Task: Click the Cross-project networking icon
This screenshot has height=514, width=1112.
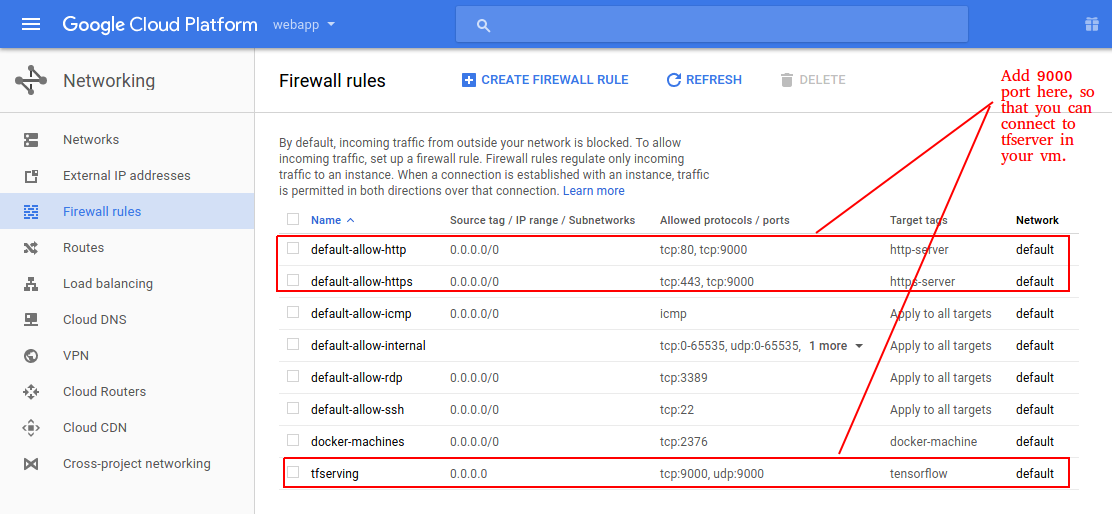Action: (x=30, y=464)
